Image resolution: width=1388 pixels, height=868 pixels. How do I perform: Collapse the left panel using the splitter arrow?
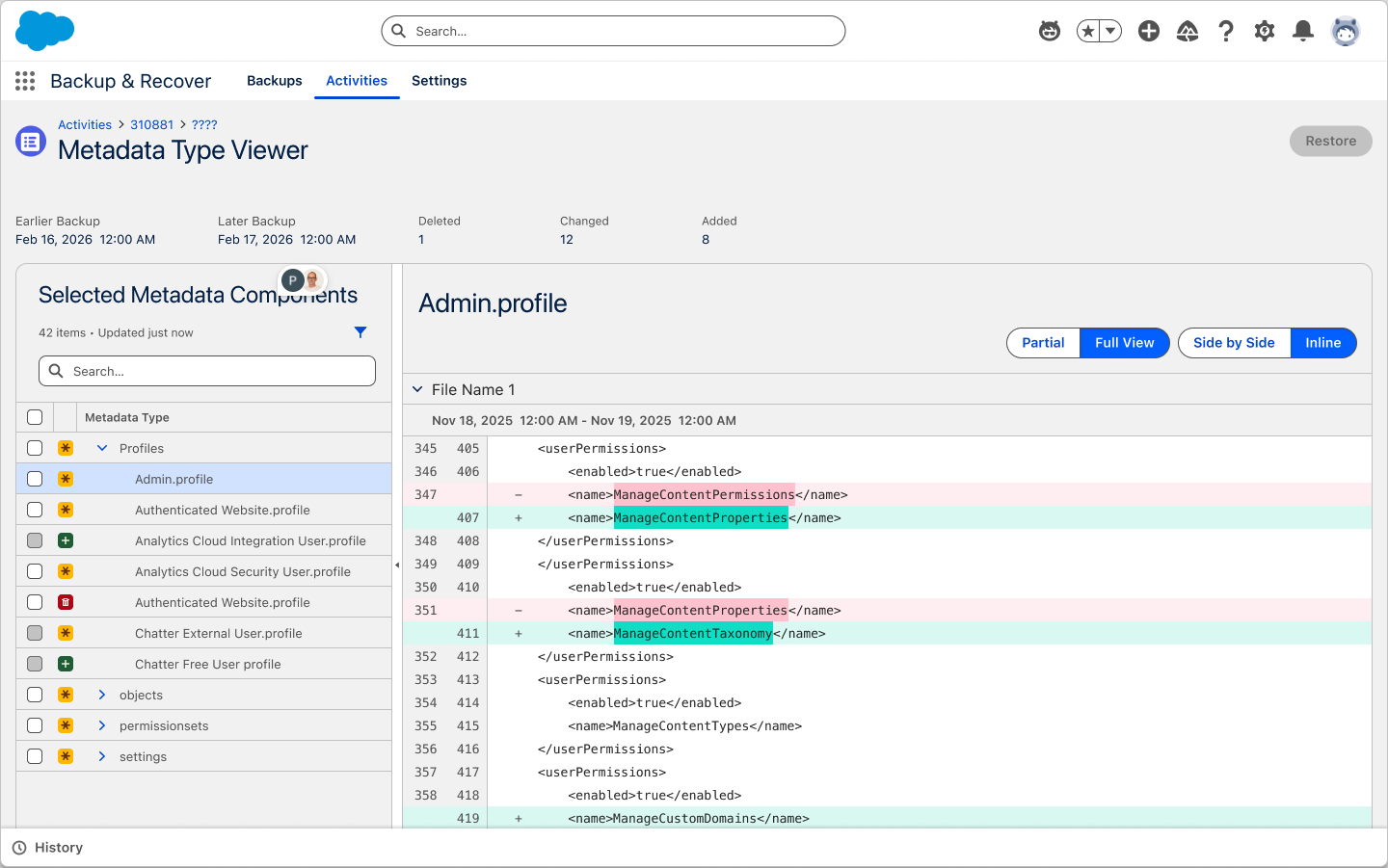click(397, 565)
